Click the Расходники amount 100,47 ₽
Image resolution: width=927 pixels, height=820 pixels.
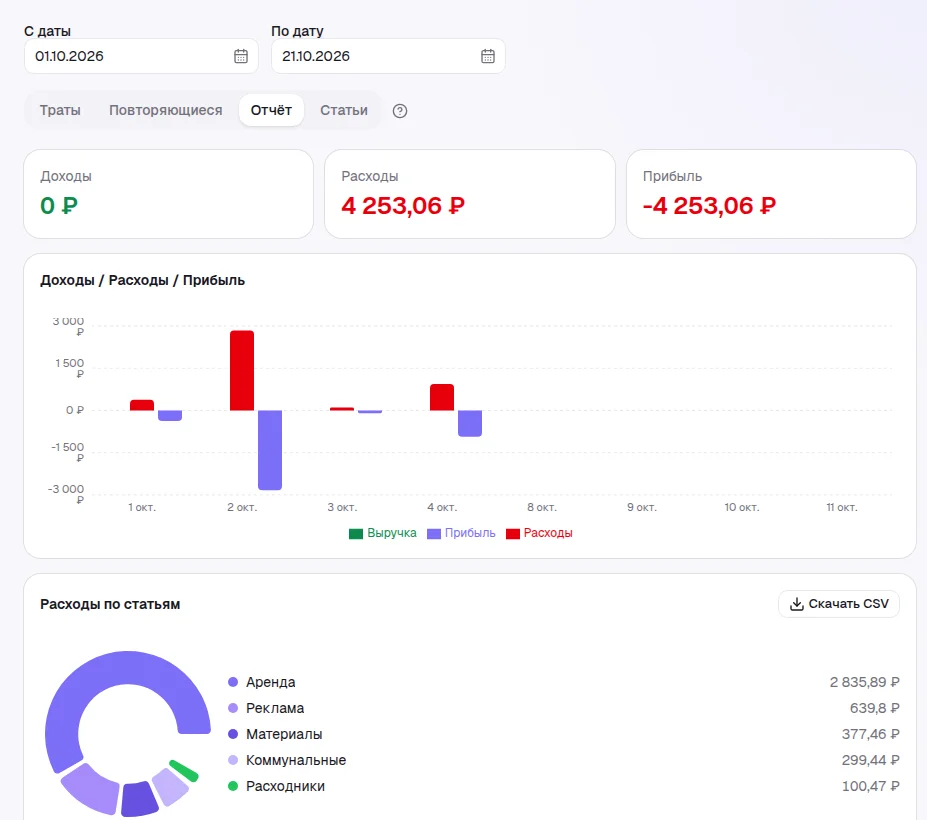(870, 786)
